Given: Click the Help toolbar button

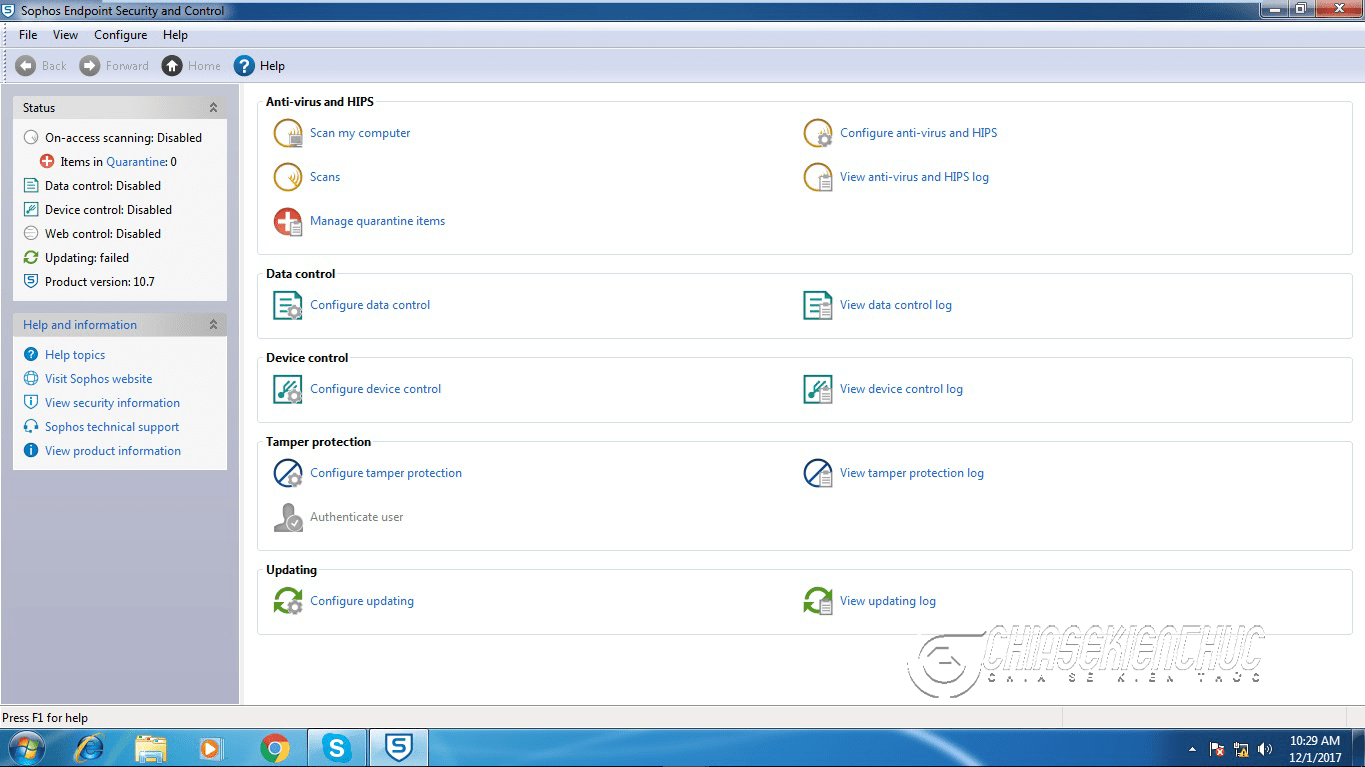Looking at the screenshot, I should [259, 66].
